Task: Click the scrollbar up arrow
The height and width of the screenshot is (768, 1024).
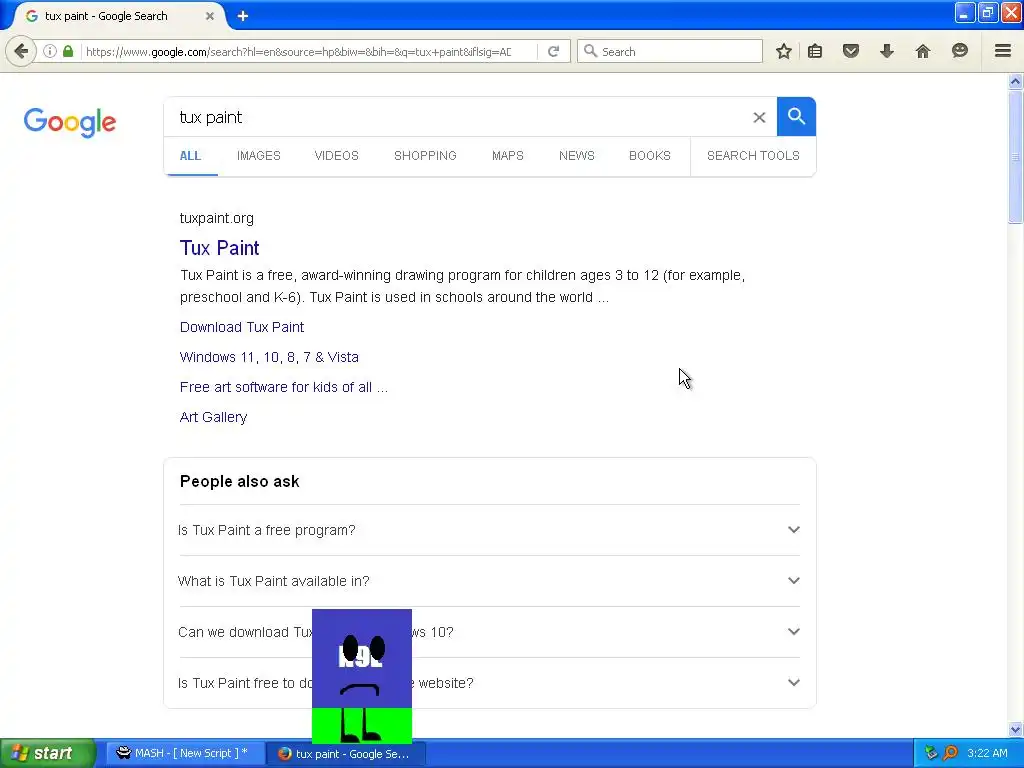Action: (1015, 81)
